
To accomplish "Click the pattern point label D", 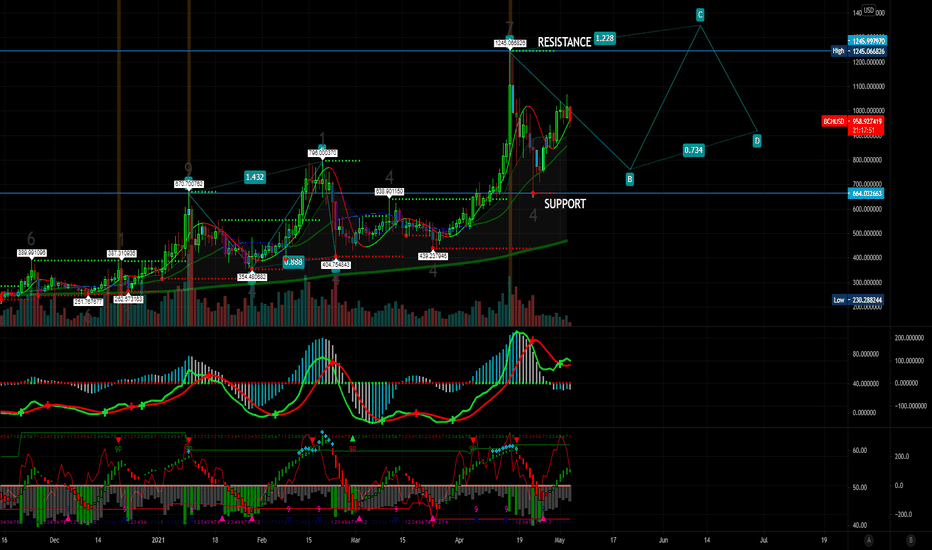I will [x=757, y=141].
